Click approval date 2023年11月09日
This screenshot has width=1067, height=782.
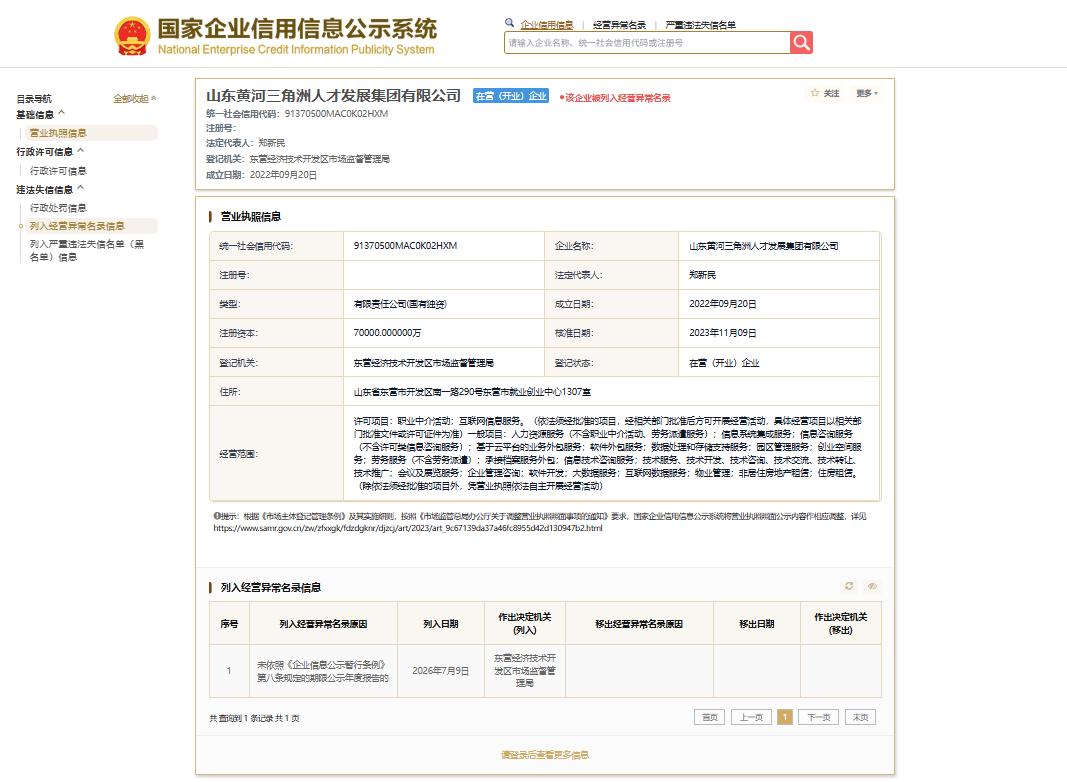click(x=723, y=333)
